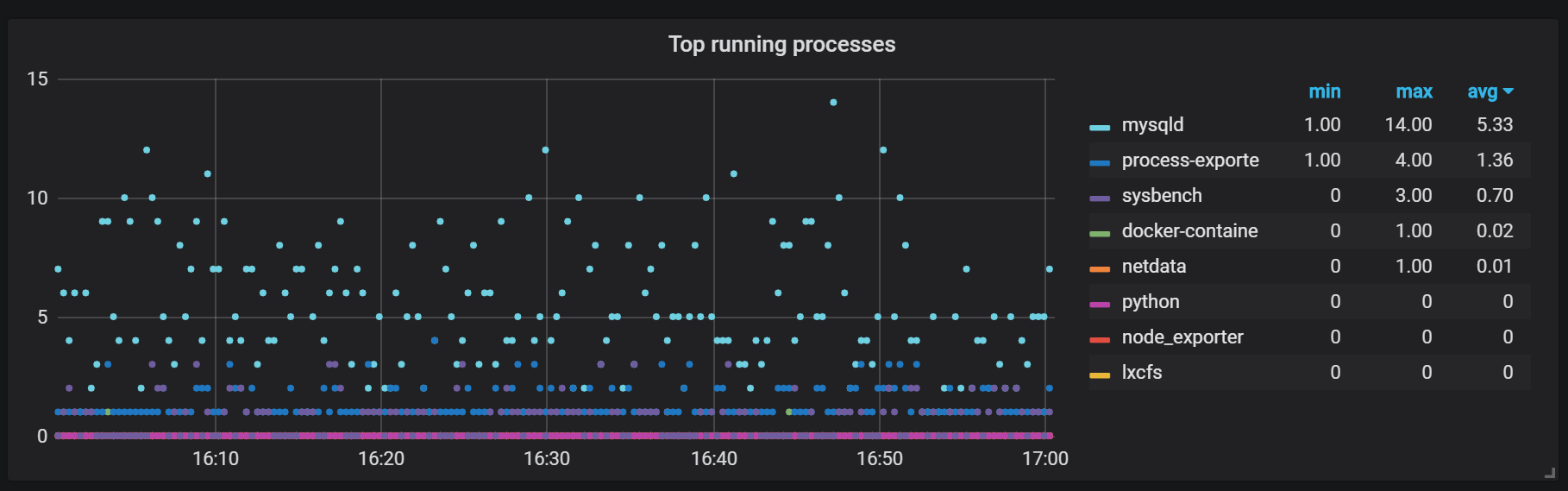Click the python magenta color swatch
The image size is (1568, 491).
pos(1100,304)
